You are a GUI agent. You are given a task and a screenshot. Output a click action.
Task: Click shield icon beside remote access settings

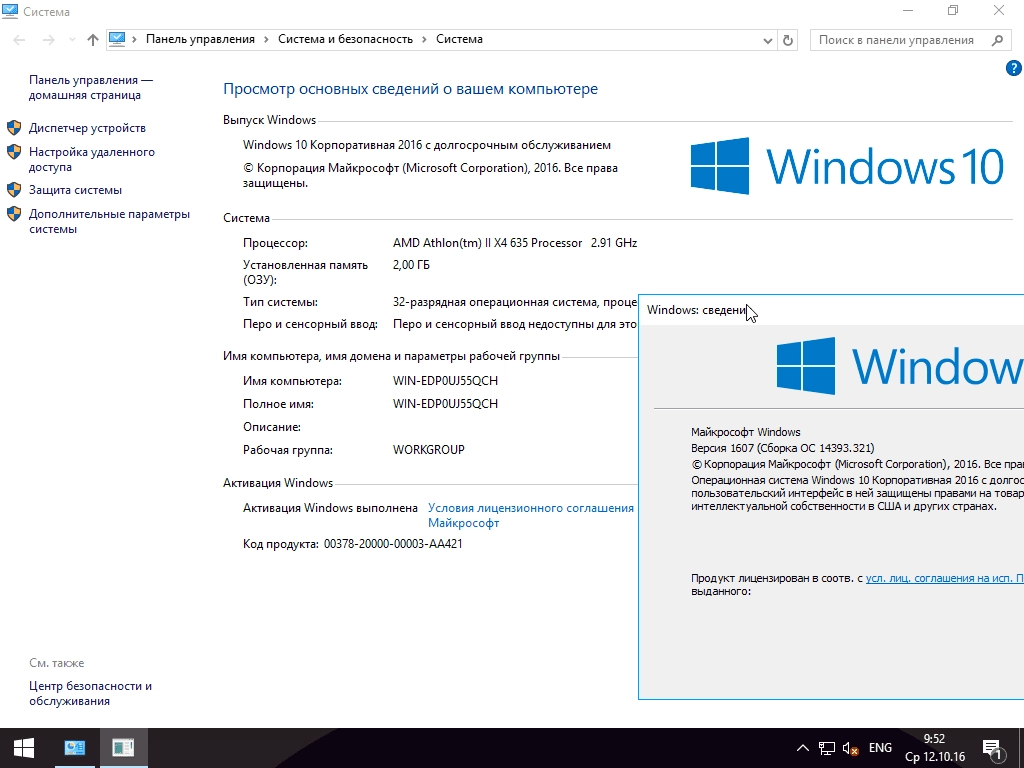pos(14,152)
